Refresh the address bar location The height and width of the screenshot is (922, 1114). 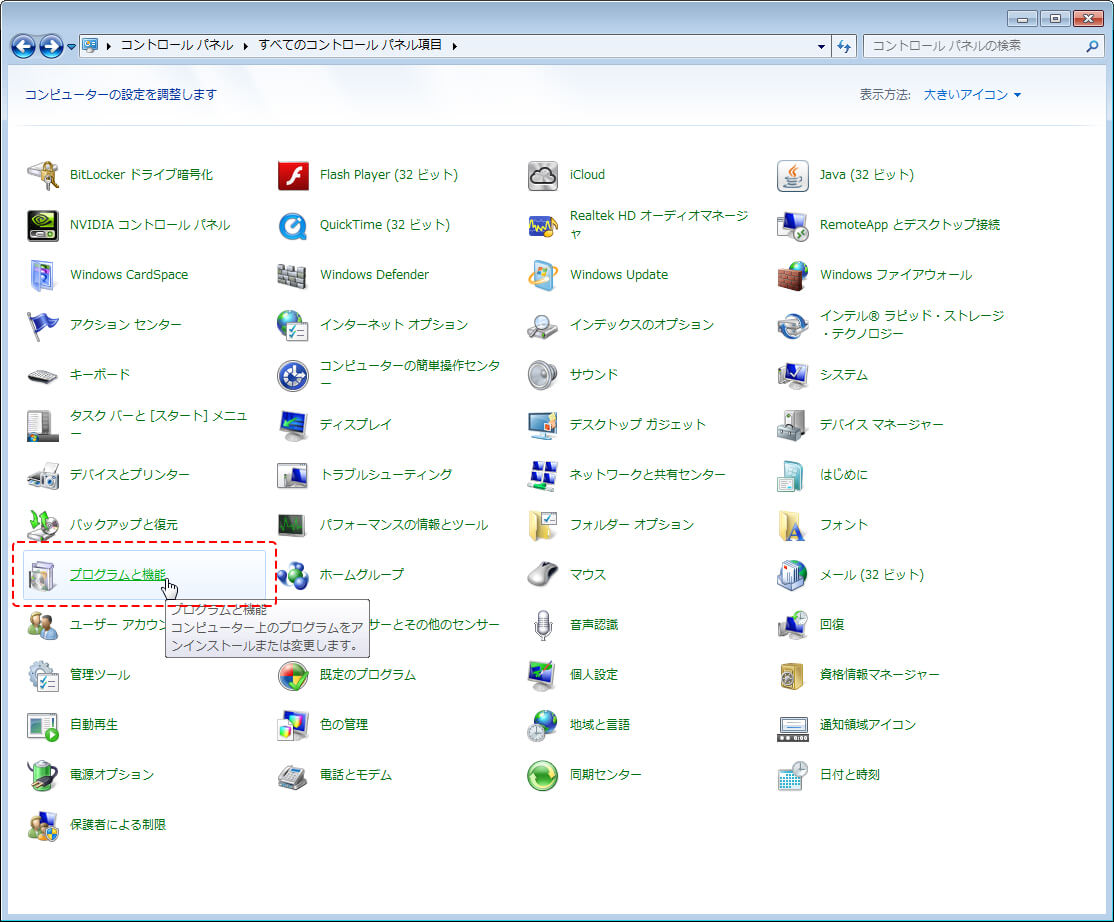point(844,46)
